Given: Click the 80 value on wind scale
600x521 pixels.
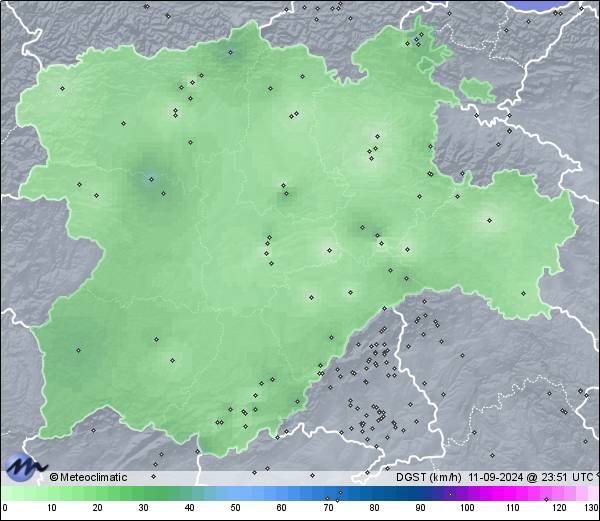Looking at the screenshot, I should click(x=374, y=508).
